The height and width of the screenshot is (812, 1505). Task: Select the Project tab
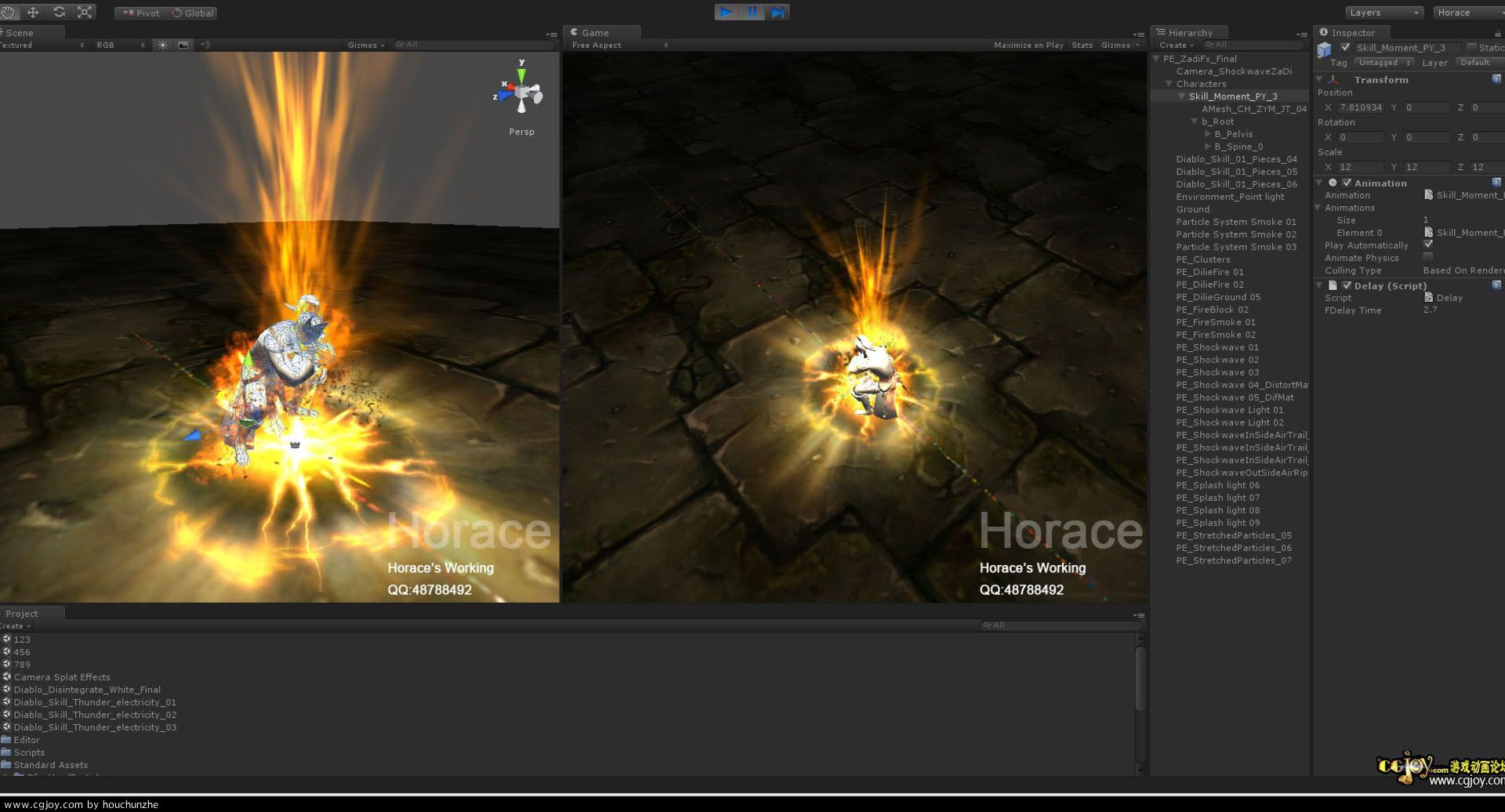31,614
